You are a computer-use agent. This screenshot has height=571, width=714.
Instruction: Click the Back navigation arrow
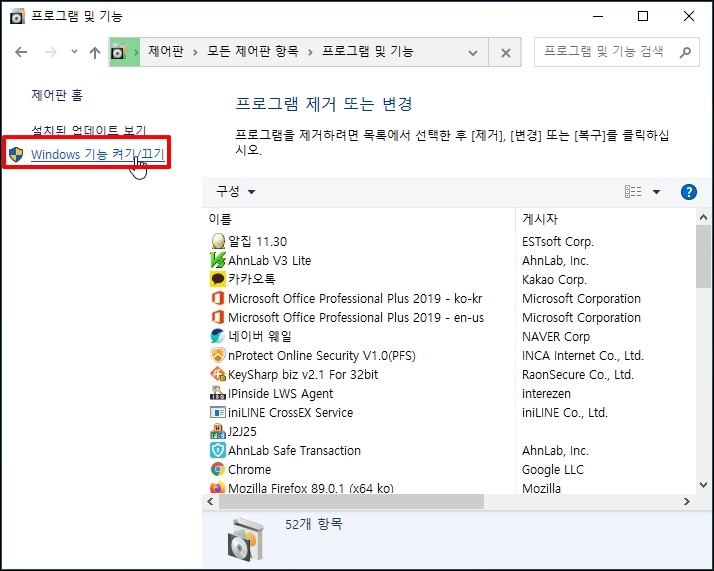[21, 52]
